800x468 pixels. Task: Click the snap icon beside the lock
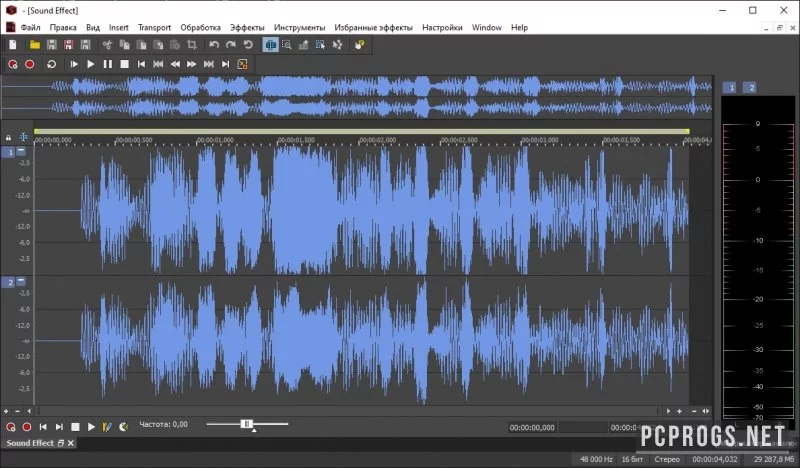coord(23,137)
